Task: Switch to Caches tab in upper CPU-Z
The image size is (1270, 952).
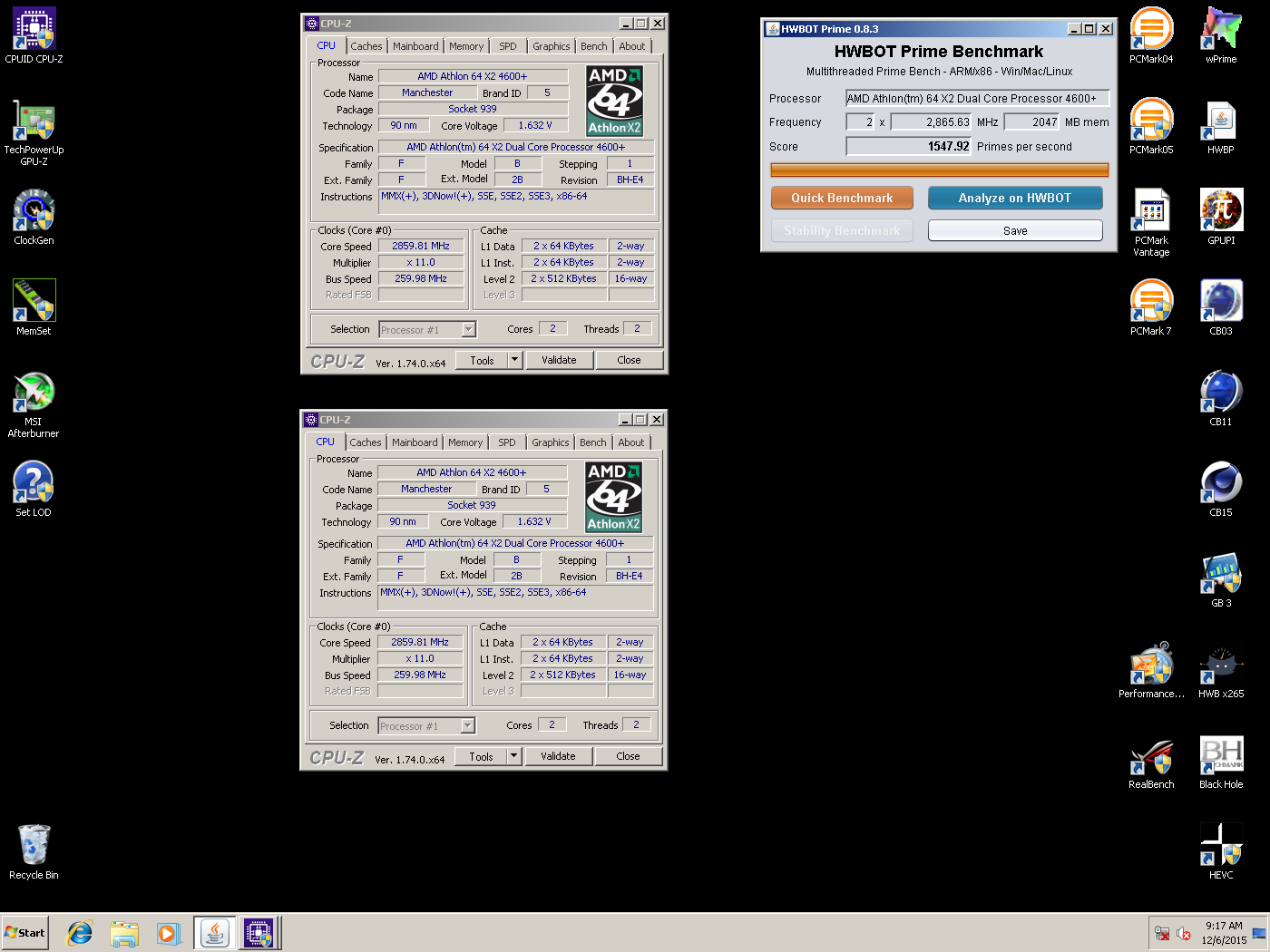Action: (366, 46)
